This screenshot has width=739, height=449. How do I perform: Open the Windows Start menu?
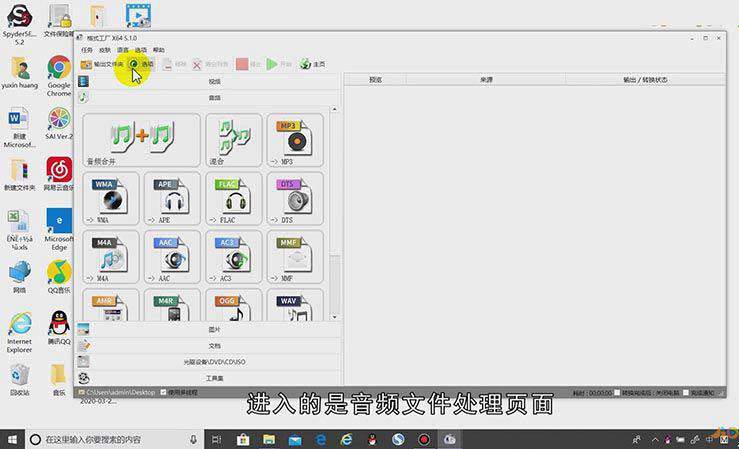click(12, 440)
